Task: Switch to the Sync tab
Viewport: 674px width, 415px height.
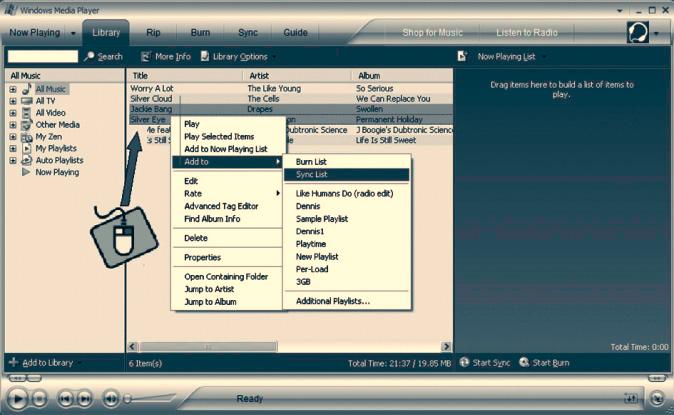Action: (248, 33)
